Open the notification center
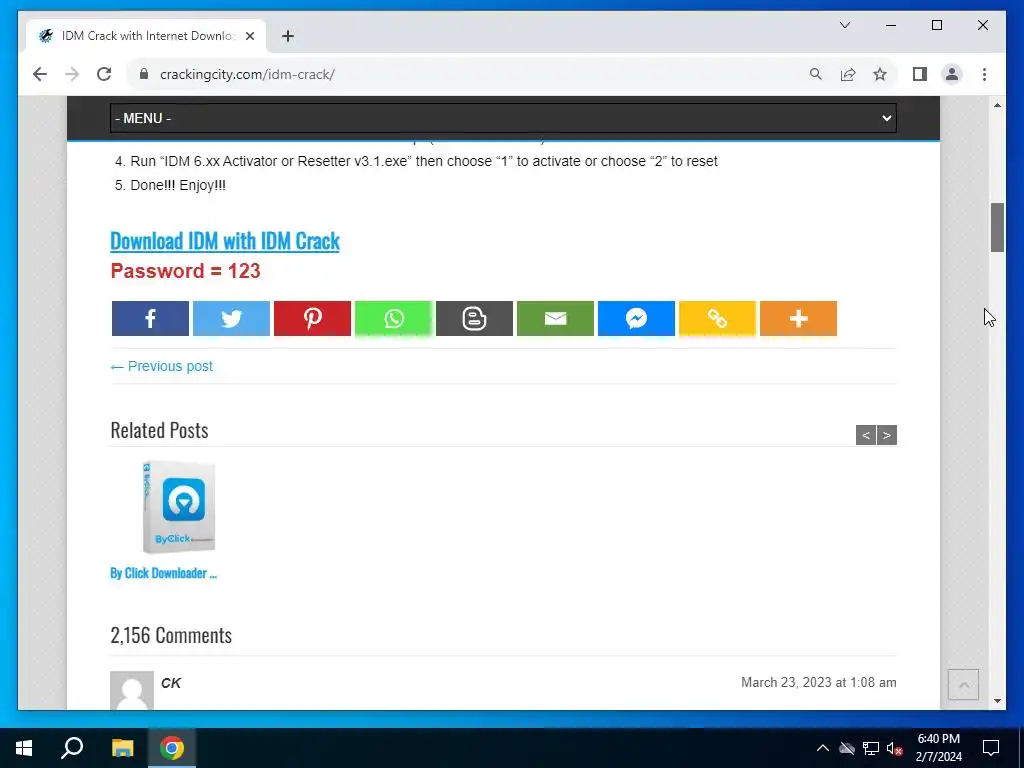 tap(991, 748)
